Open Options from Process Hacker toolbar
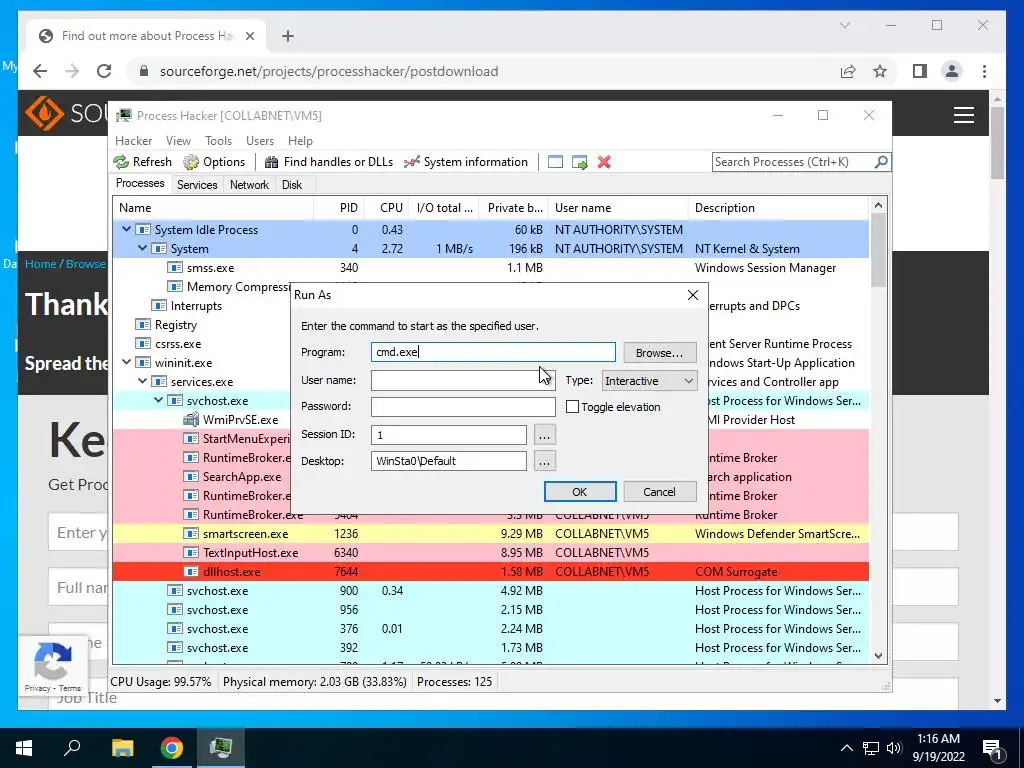Screen dimensions: 1024x768 tap(214, 162)
